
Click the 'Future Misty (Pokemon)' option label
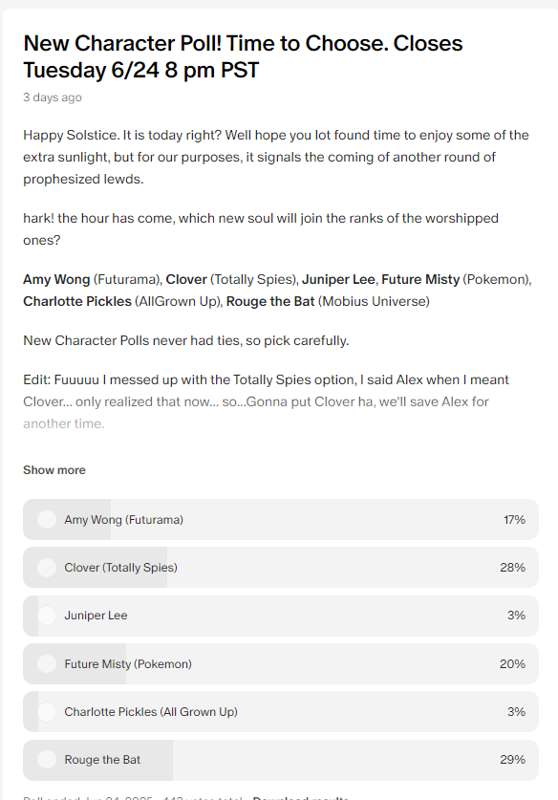click(x=128, y=664)
